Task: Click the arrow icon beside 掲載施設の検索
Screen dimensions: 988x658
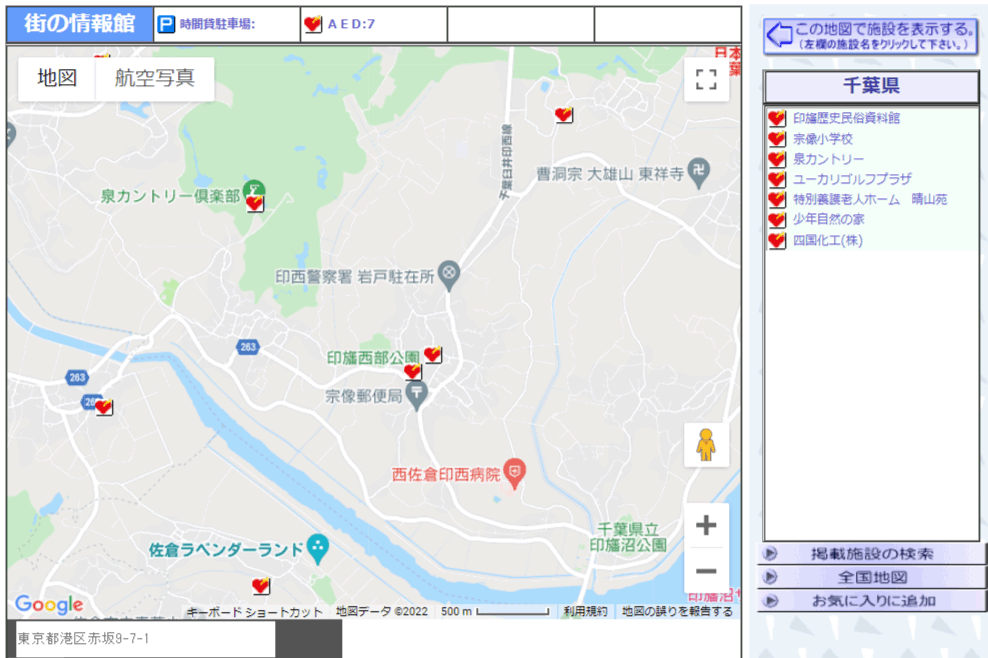Action: click(769, 554)
